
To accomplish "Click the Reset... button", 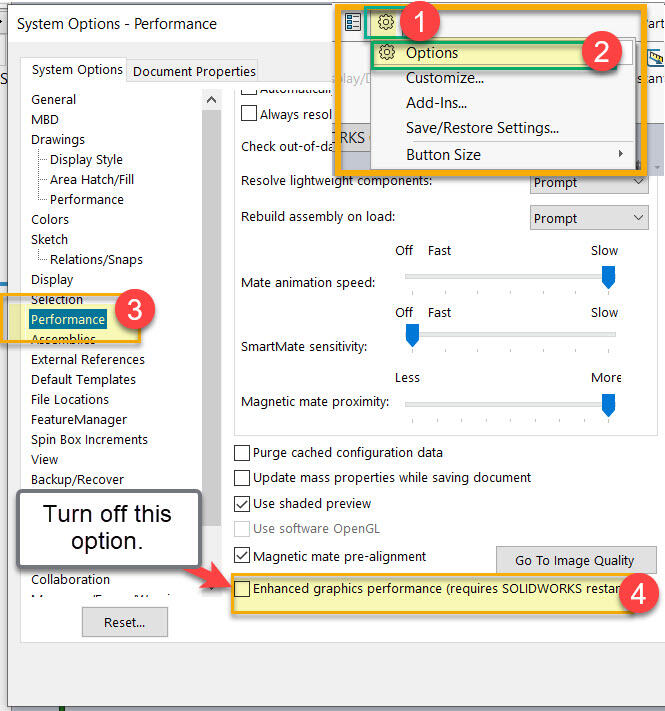I will click(x=125, y=622).
